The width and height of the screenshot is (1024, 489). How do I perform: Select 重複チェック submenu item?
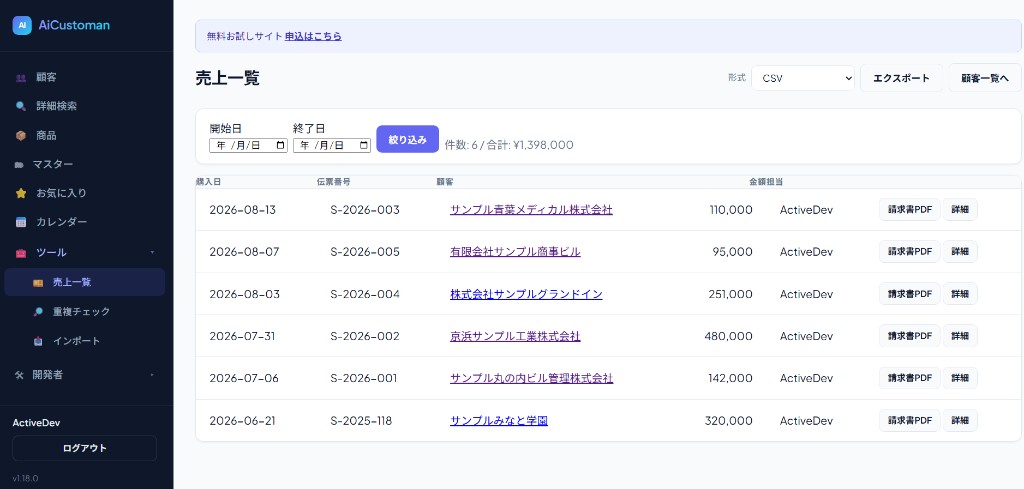[84, 312]
